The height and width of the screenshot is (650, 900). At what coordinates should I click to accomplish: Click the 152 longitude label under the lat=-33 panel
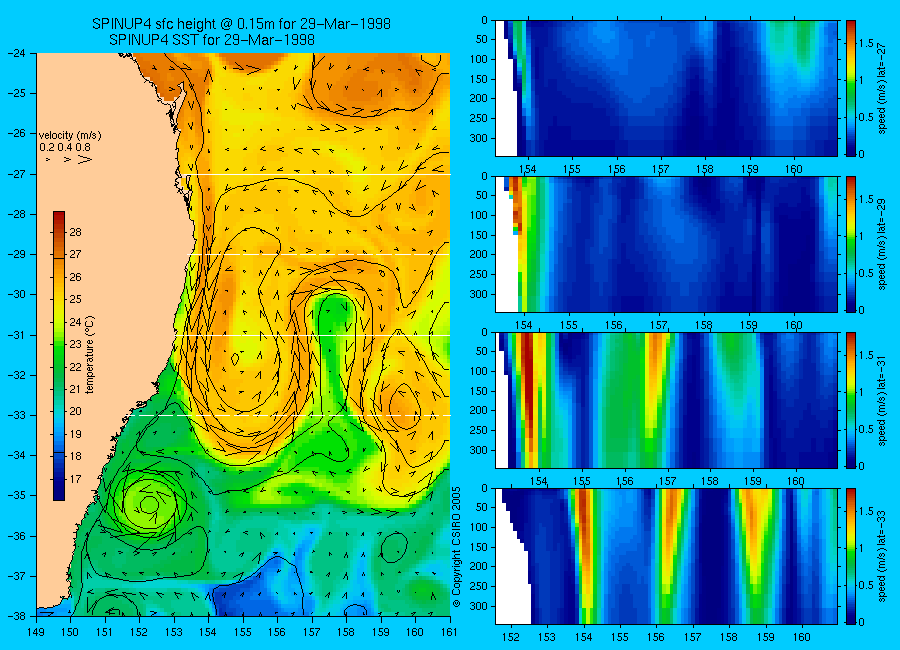point(510,637)
